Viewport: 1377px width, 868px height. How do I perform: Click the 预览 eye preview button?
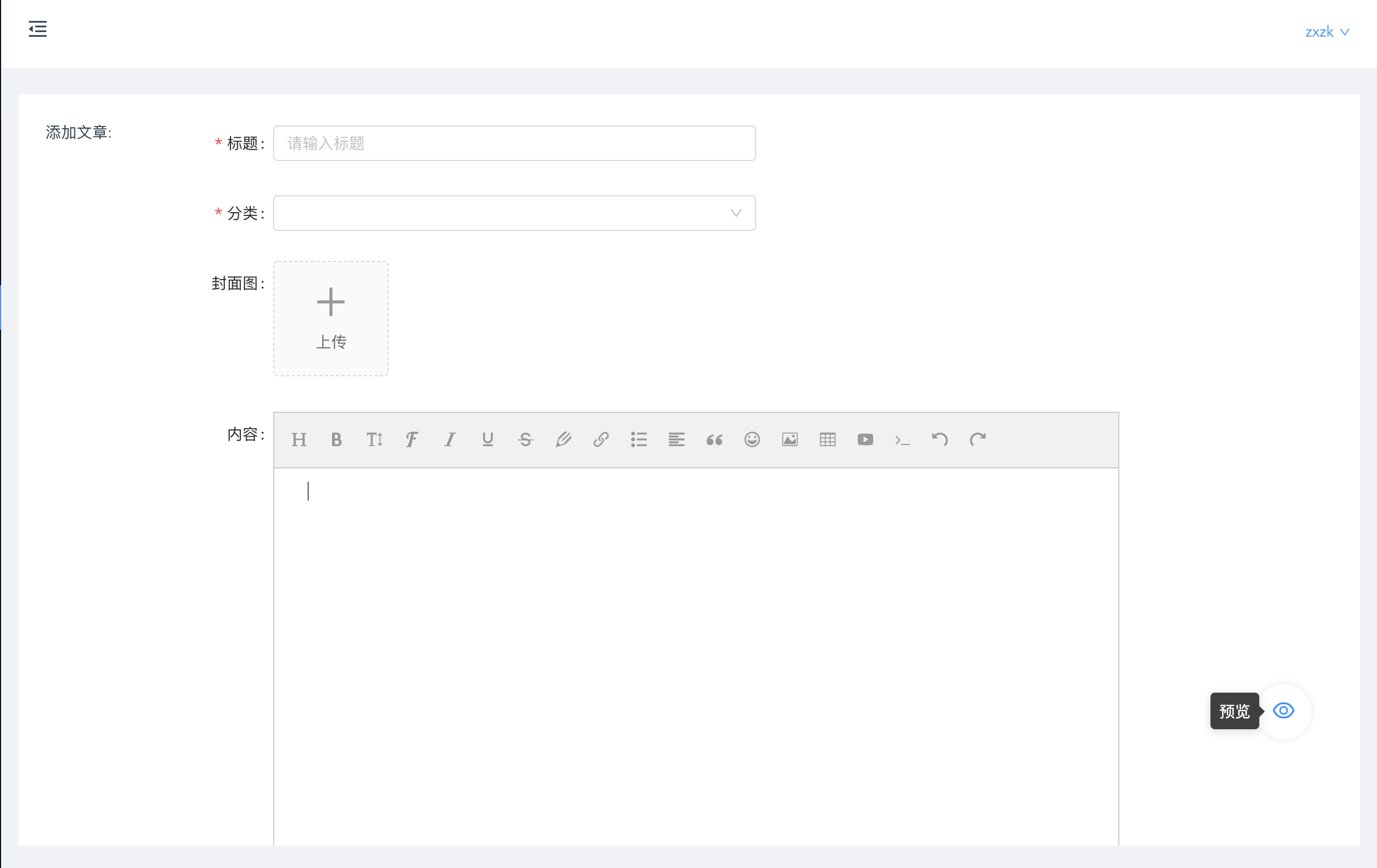[1284, 710]
